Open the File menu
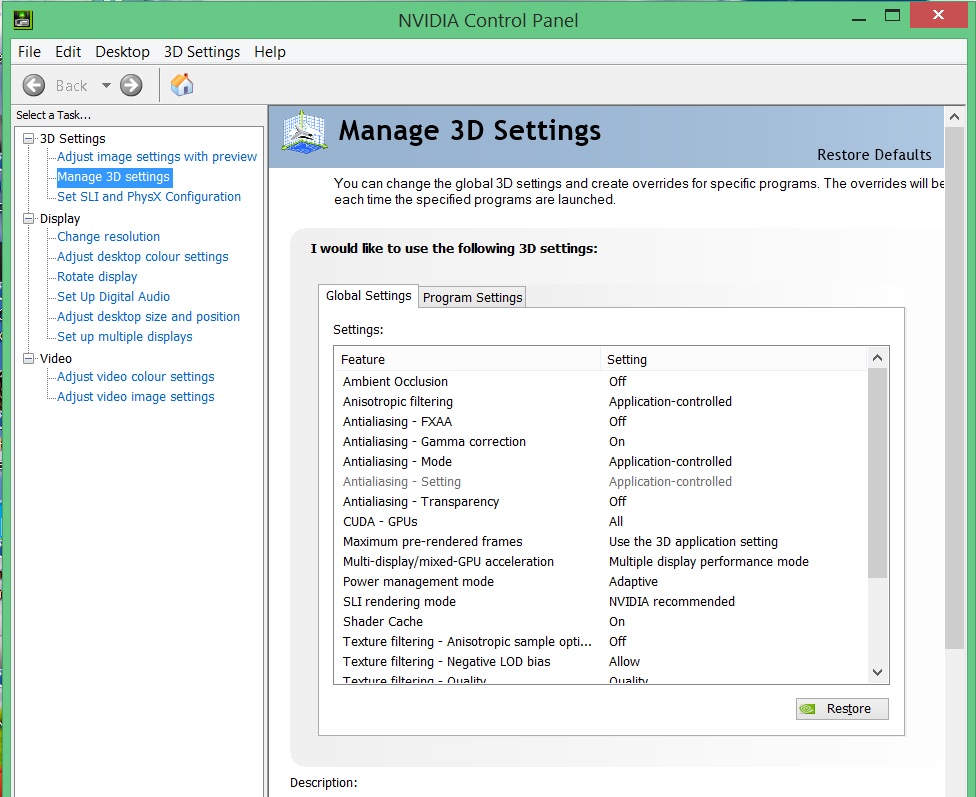The width and height of the screenshot is (976, 797). pos(29,52)
